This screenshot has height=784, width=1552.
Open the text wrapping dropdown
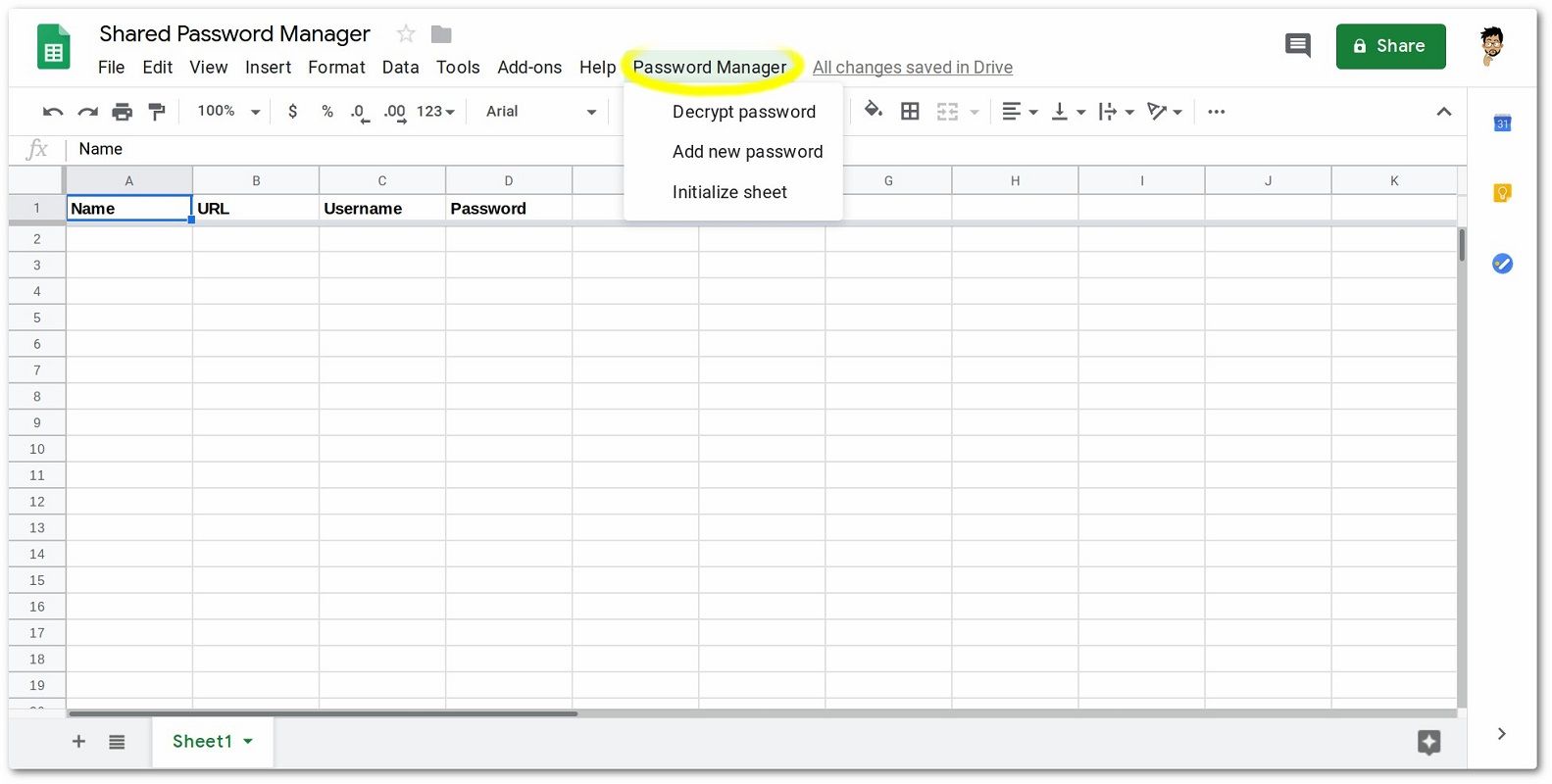pos(1116,112)
